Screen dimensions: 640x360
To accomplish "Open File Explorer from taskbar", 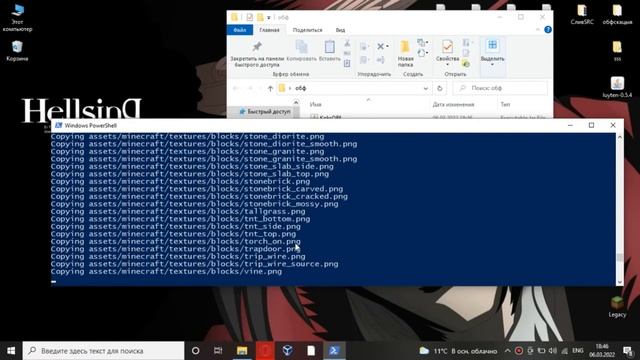I will [x=242, y=351].
